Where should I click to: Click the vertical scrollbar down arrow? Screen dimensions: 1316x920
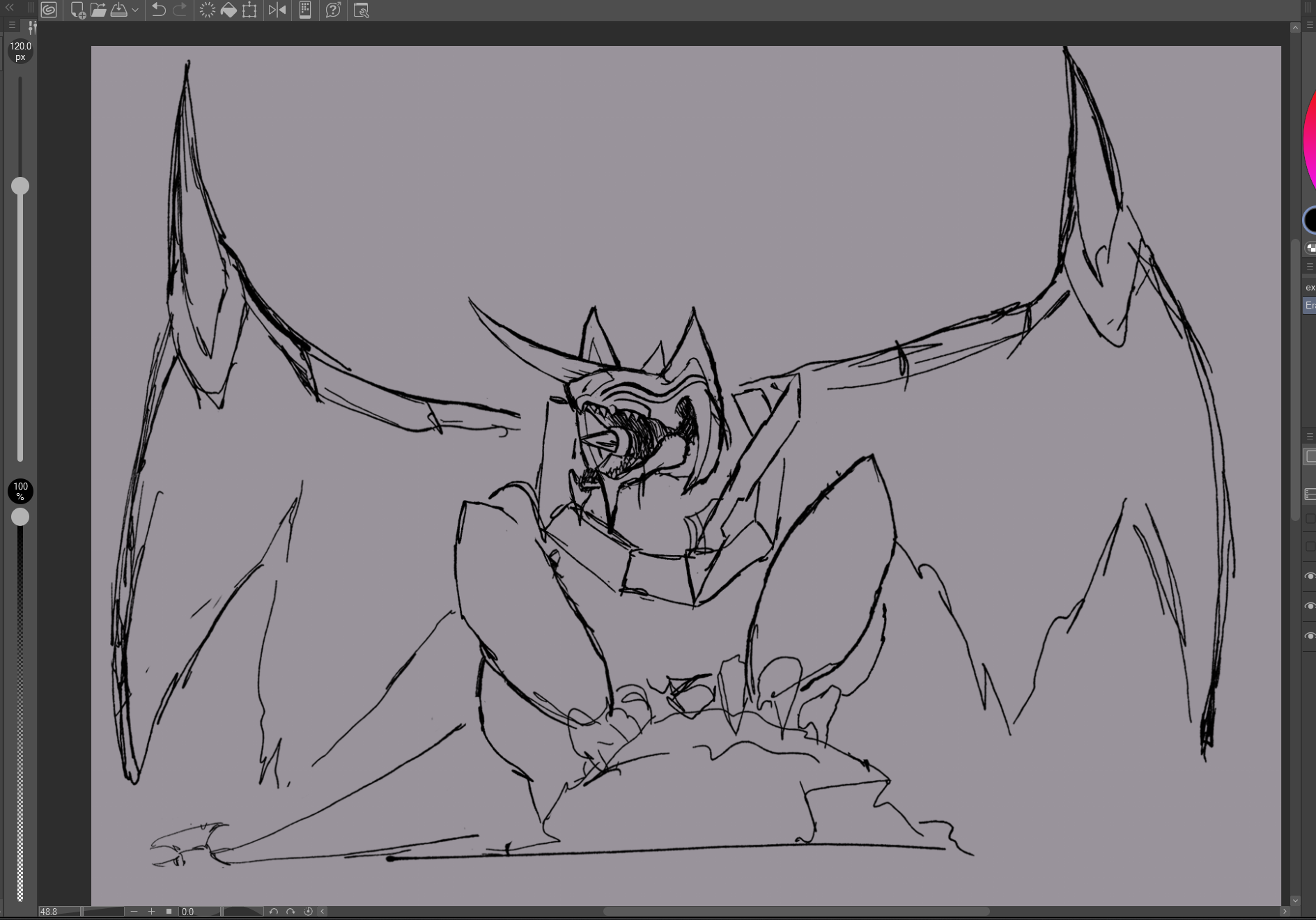tap(1295, 900)
